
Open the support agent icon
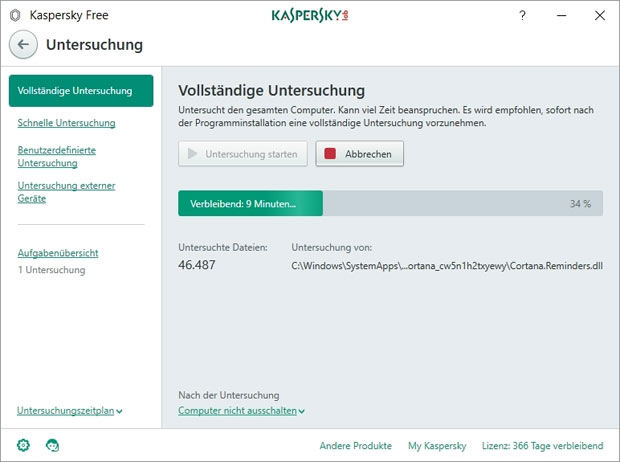[x=52, y=445]
